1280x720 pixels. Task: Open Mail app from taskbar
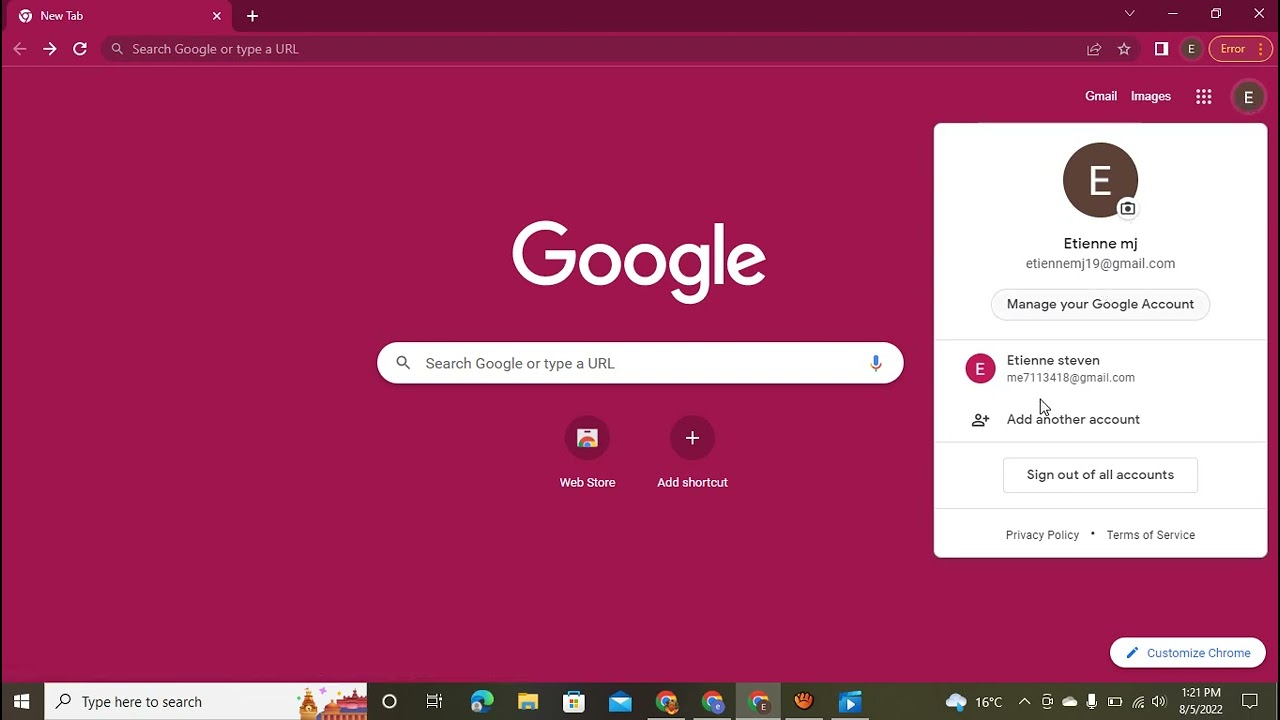[620, 702]
